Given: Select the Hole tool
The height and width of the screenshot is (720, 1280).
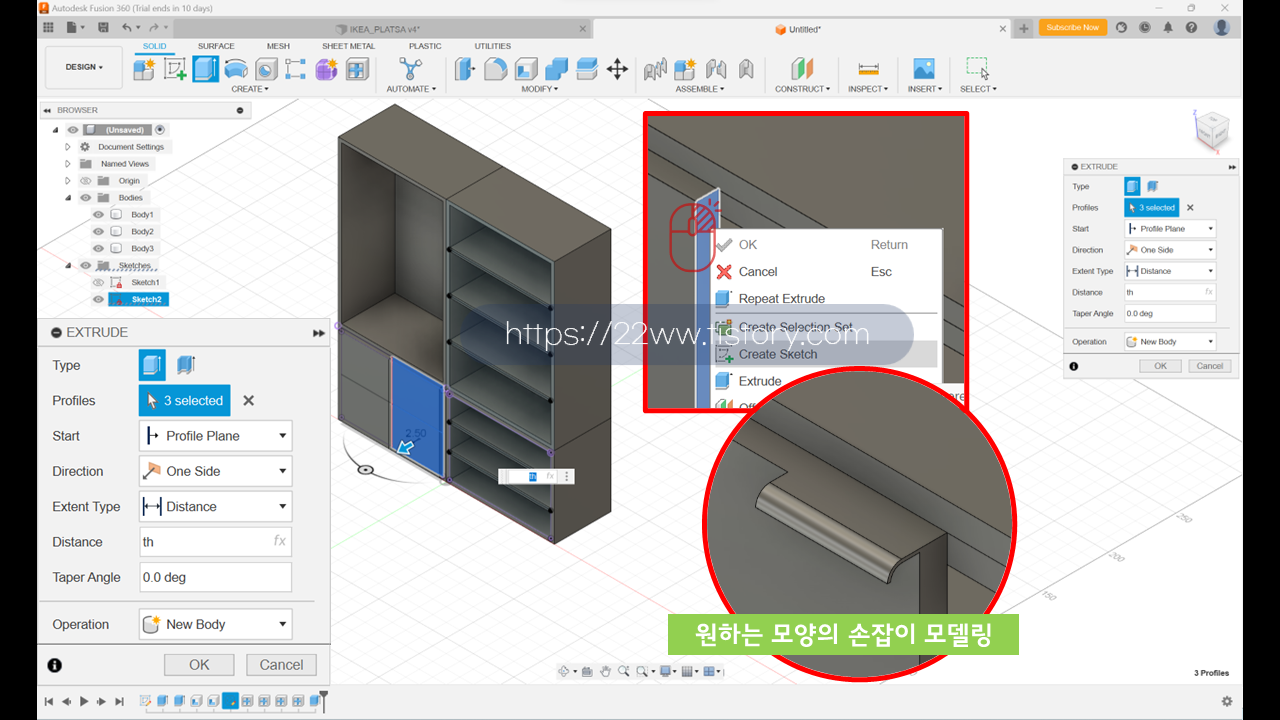Looking at the screenshot, I should (266, 69).
